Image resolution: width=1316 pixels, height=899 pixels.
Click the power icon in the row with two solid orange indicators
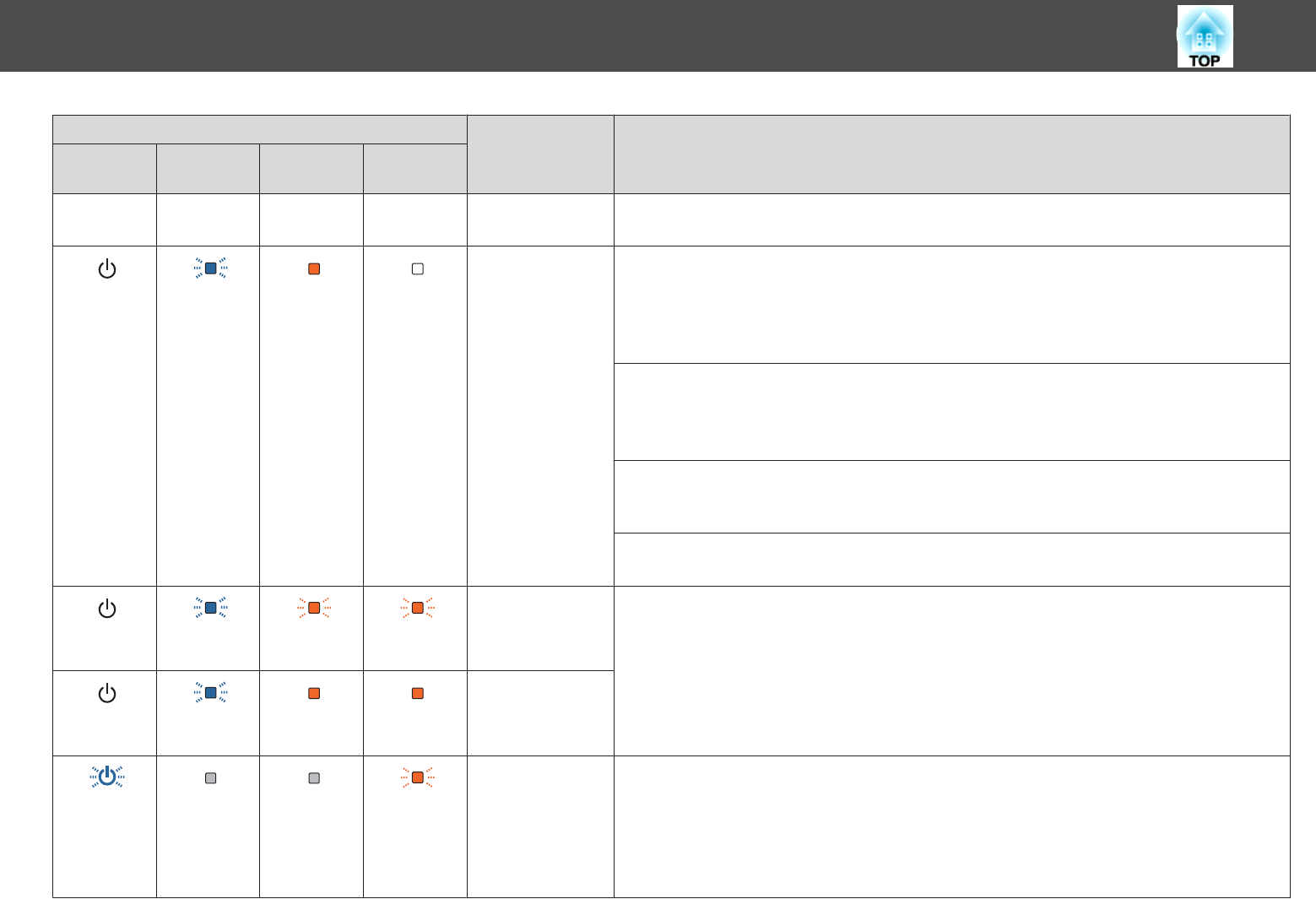107,693
